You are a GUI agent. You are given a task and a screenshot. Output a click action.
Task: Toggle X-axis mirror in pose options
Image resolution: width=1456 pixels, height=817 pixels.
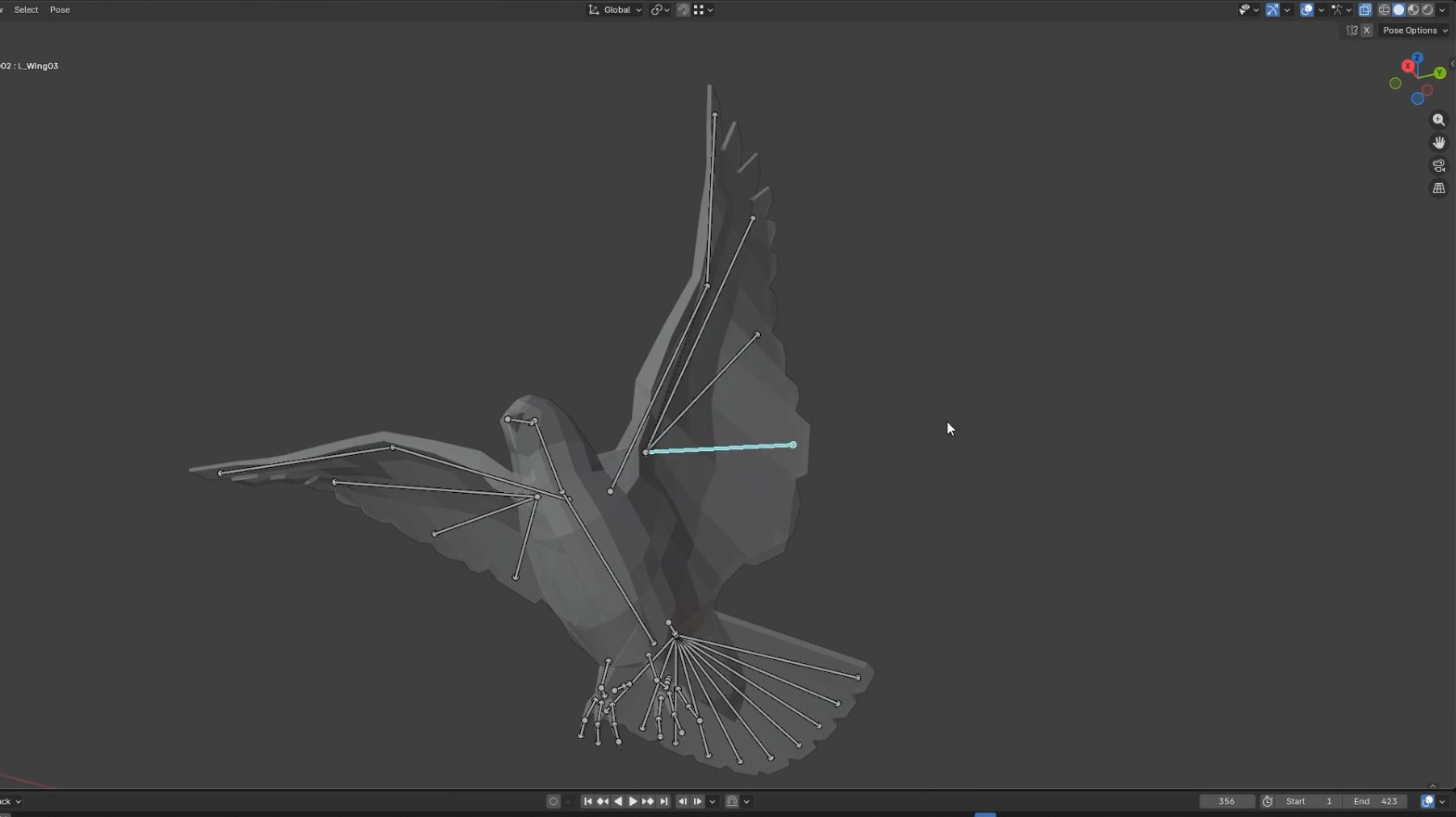click(x=1366, y=31)
